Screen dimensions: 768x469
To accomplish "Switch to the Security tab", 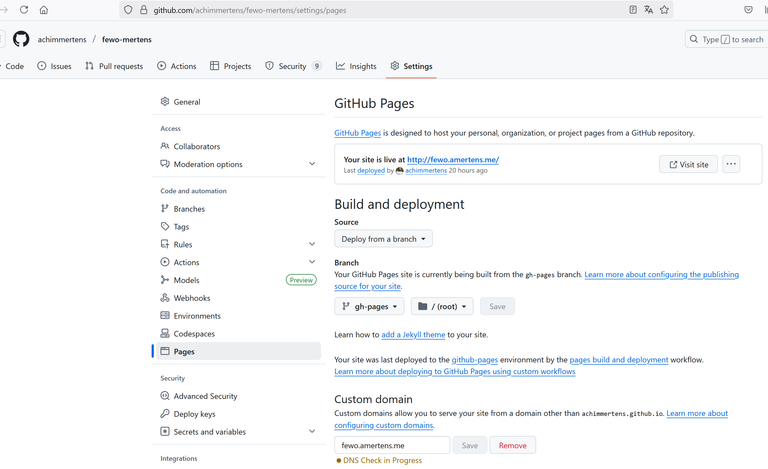I will 293,66.
